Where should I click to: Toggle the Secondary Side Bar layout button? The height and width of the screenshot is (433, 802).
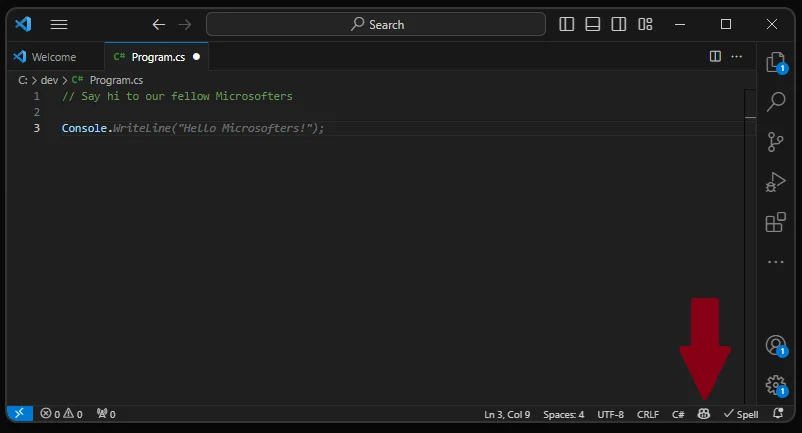pyautogui.click(x=619, y=24)
